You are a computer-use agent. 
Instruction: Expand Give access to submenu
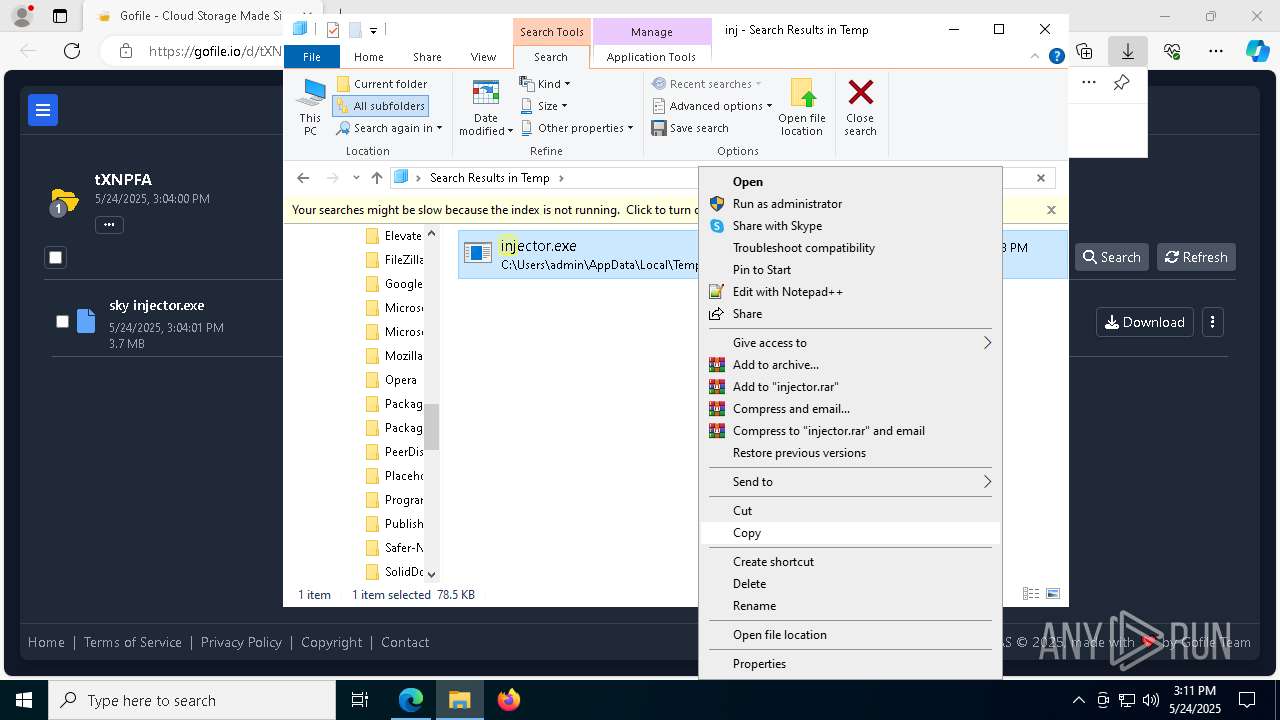[x=850, y=343]
